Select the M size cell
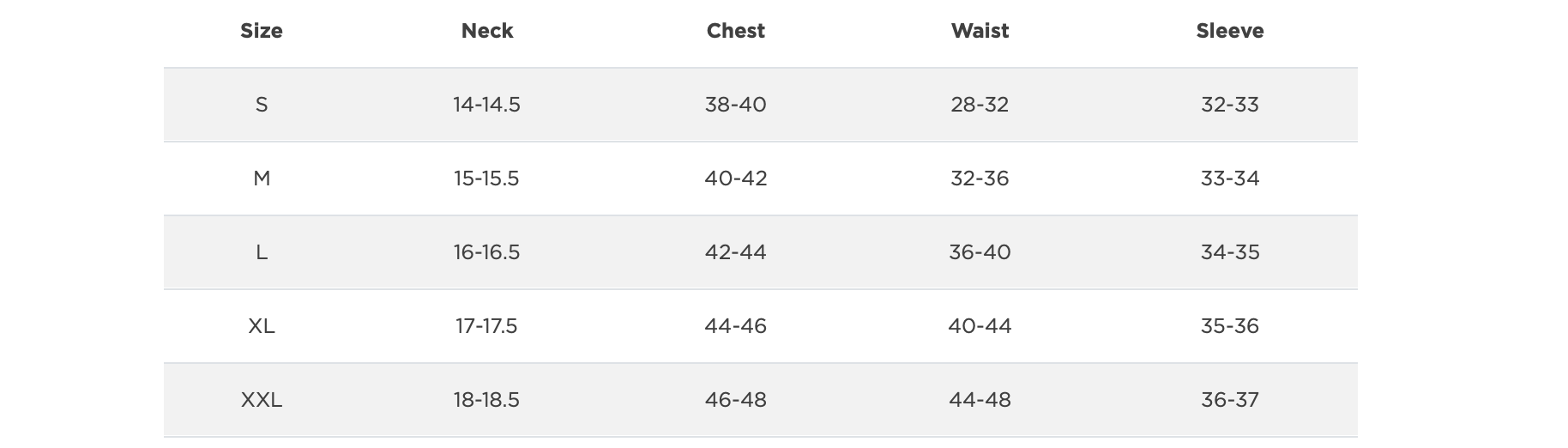The image size is (1568, 448). 262,179
